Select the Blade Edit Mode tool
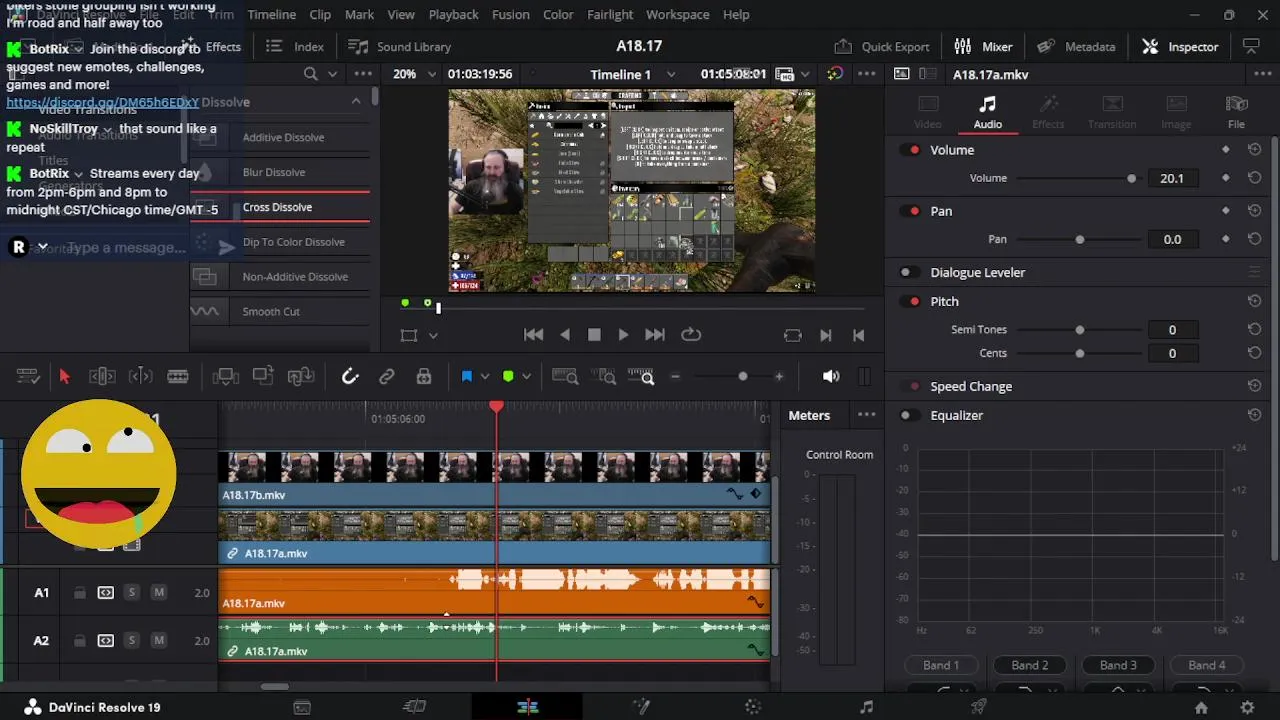1280x720 pixels. [178, 376]
